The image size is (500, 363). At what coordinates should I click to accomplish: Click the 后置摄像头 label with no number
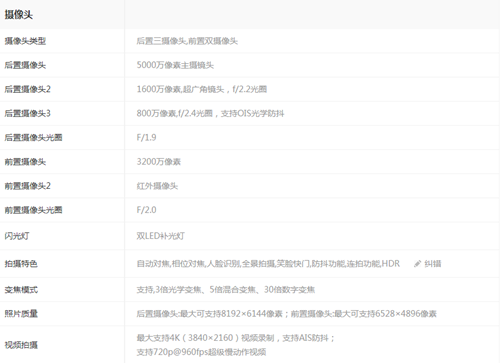[x=25, y=65]
